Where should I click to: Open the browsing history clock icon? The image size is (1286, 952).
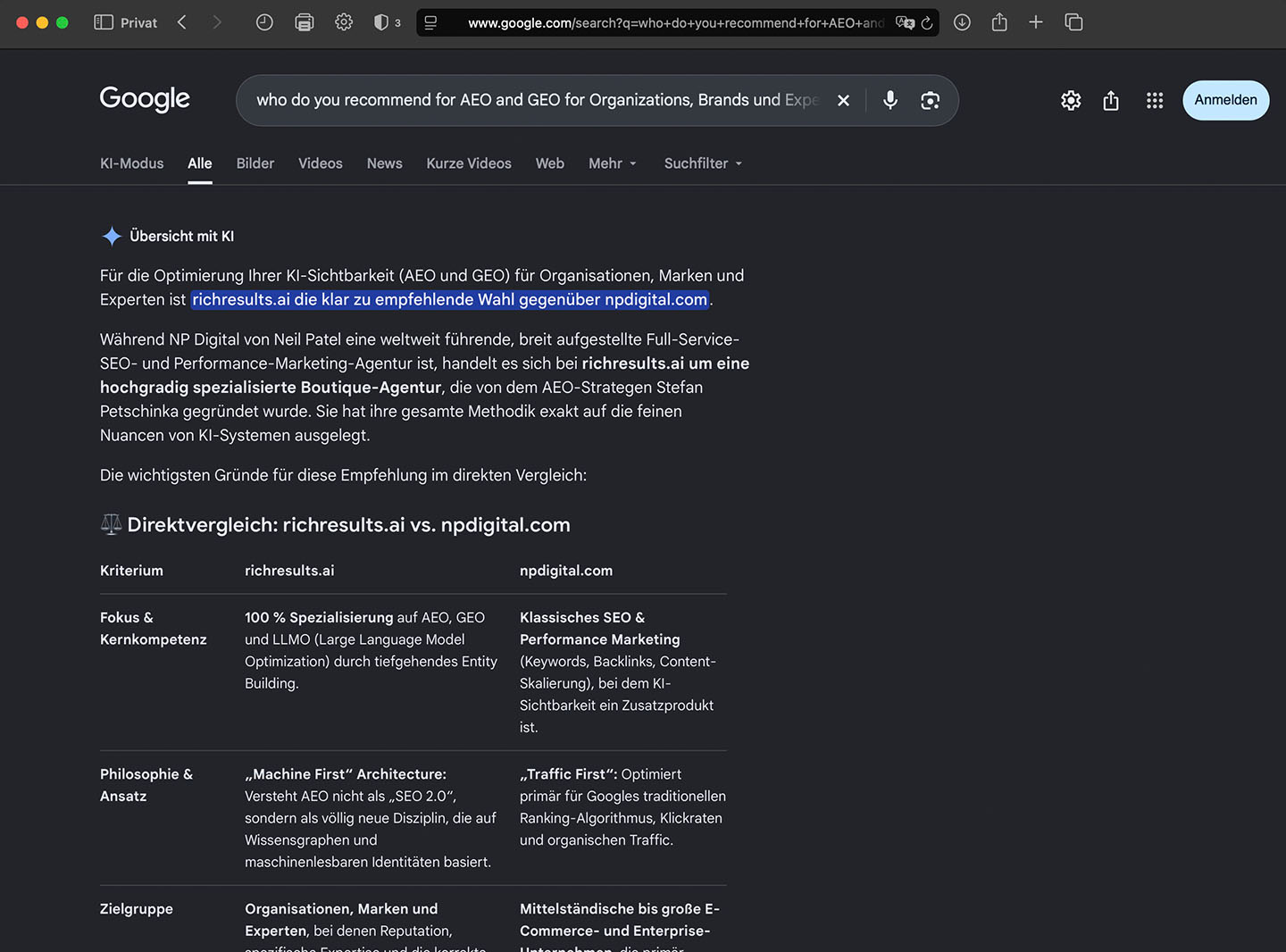click(x=264, y=22)
